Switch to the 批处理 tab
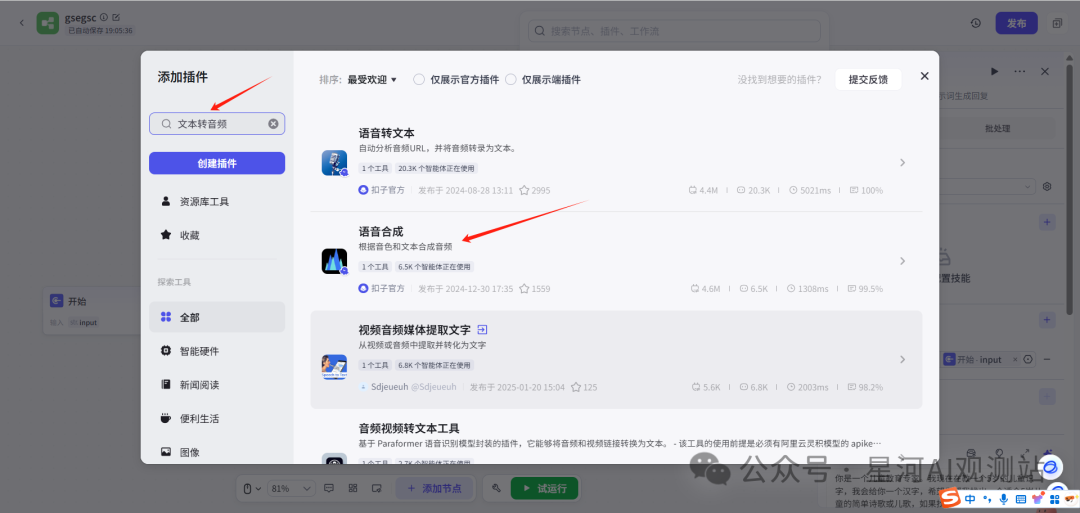The image size is (1080, 513). [x=997, y=129]
